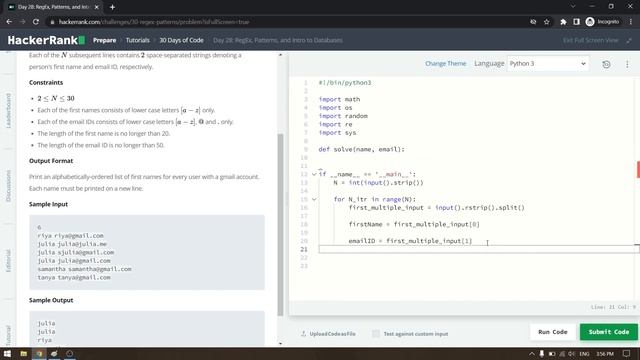The height and width of the screenshot is (360, 640).
Task: Click 'def solve(name, email):' code line
Action: [x=361, y=149]
